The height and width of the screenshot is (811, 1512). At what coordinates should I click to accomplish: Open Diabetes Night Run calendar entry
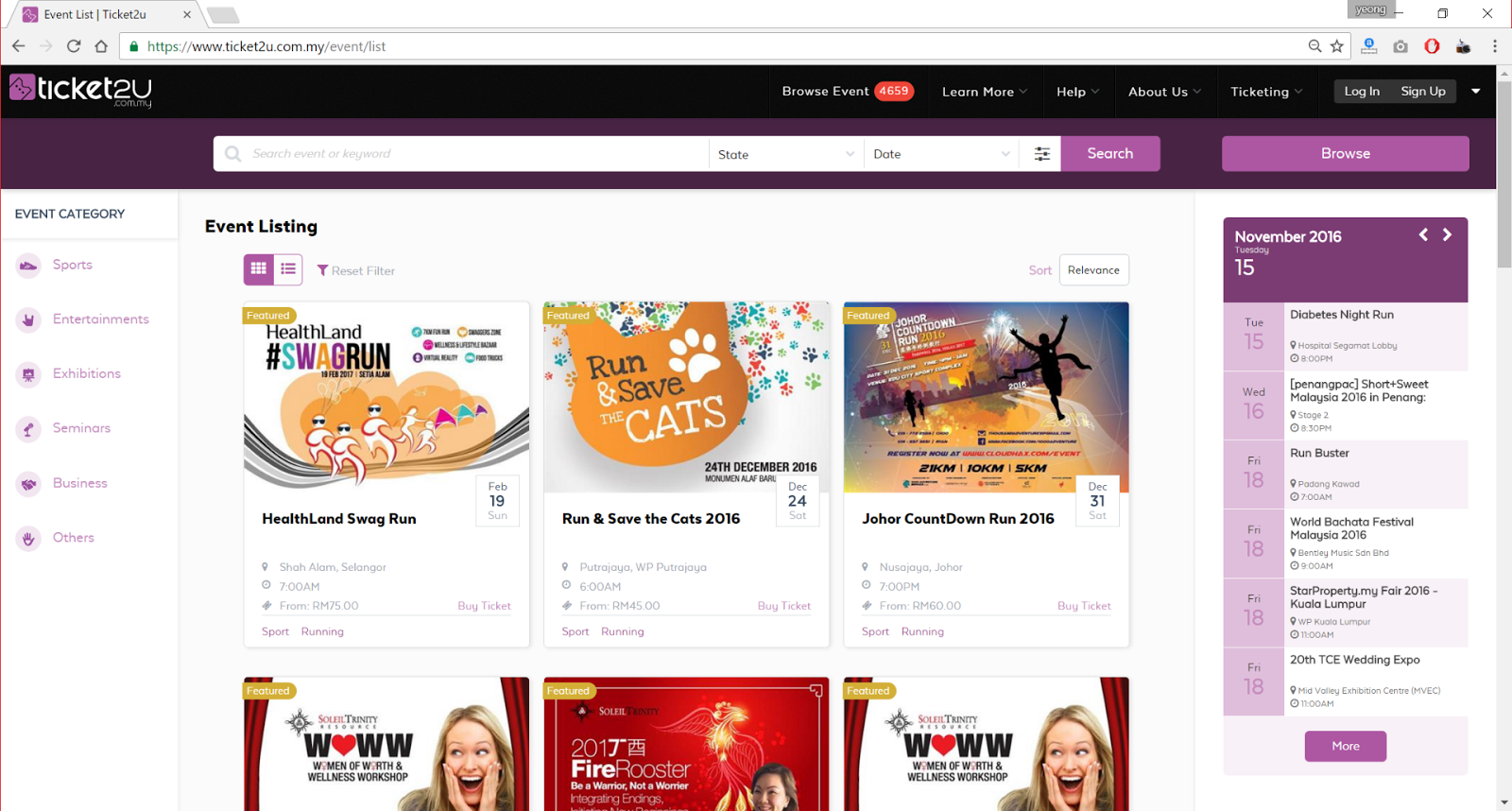click(1346, 336)
